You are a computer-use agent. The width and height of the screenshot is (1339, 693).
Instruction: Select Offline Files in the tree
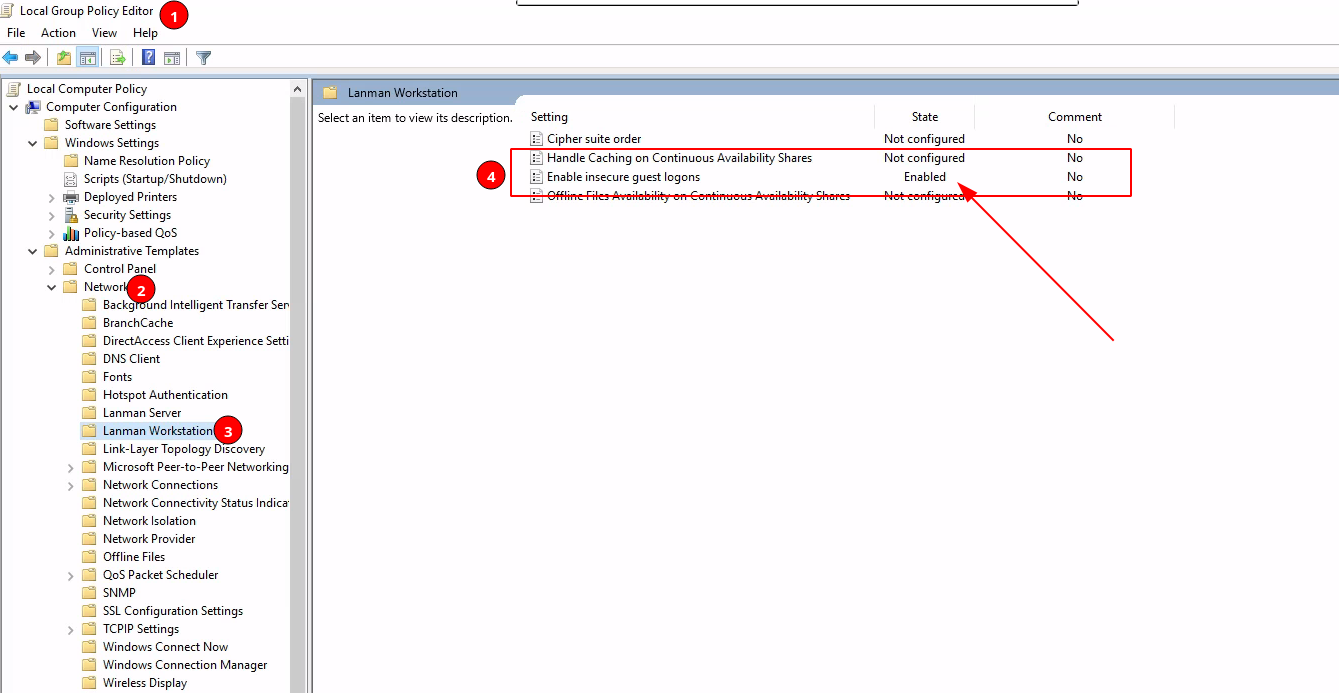pyautogui.click(x=134, y=557)
